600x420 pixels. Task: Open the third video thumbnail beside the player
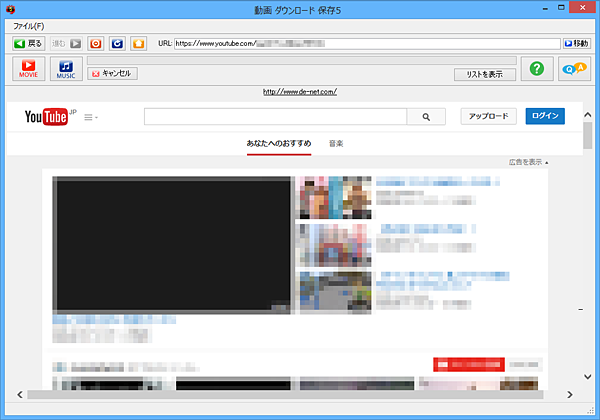336,293
